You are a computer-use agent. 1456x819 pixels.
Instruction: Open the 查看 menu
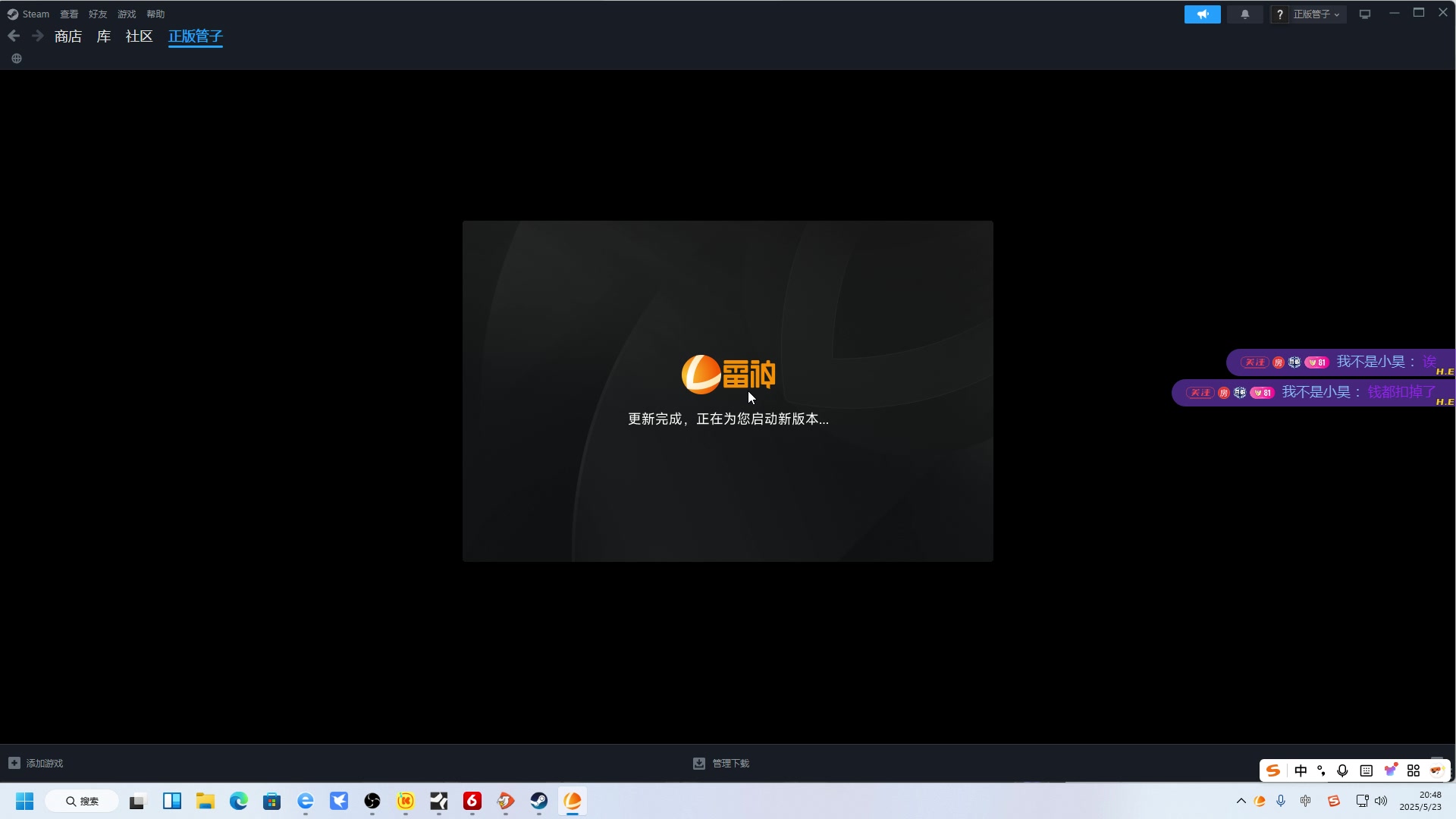[x=69, y=14]
